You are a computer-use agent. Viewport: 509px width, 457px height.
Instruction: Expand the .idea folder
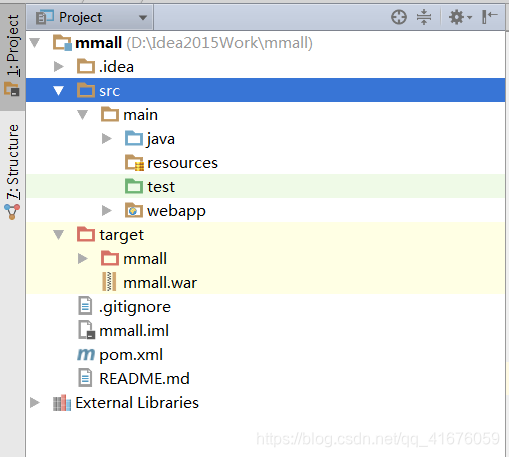[59, 67]
